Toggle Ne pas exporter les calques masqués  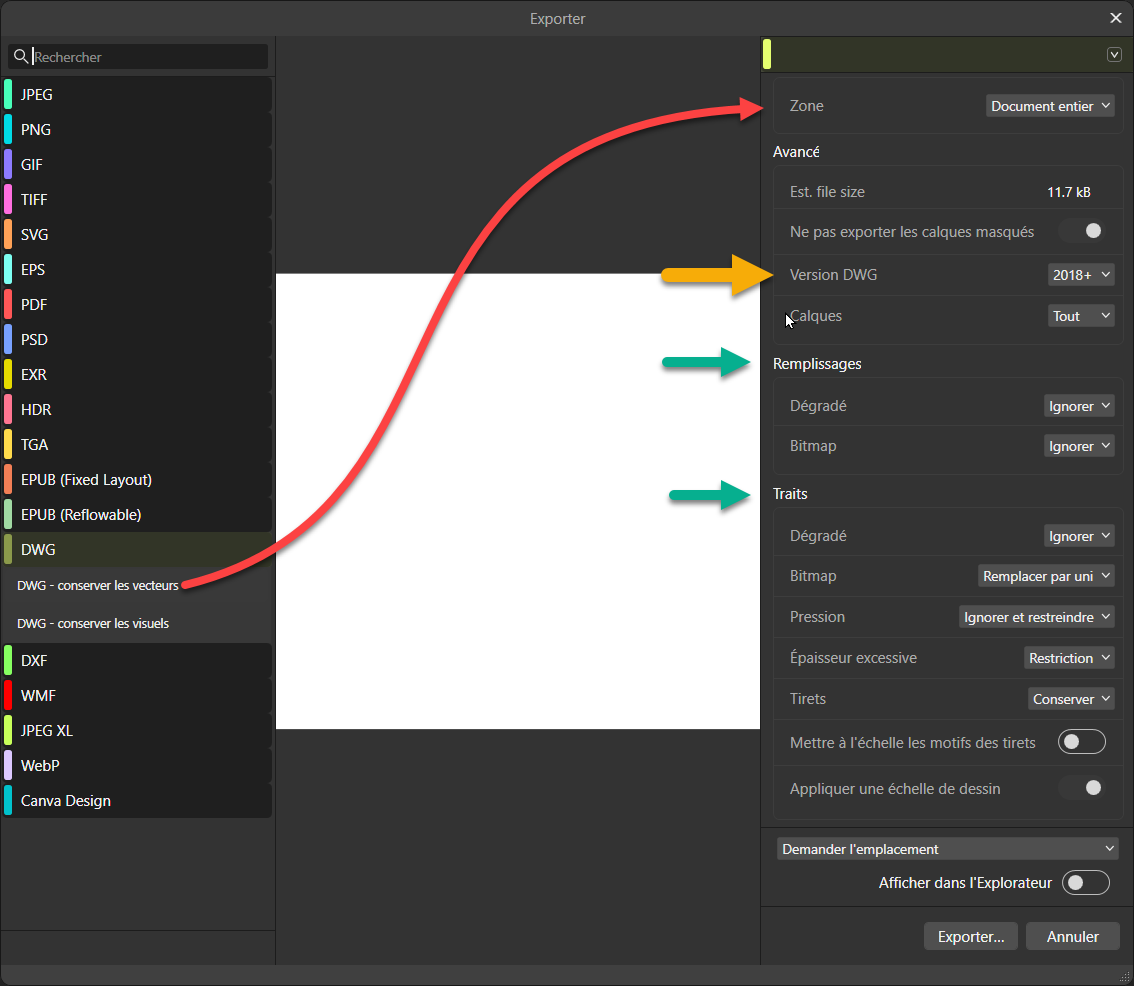1084,231
